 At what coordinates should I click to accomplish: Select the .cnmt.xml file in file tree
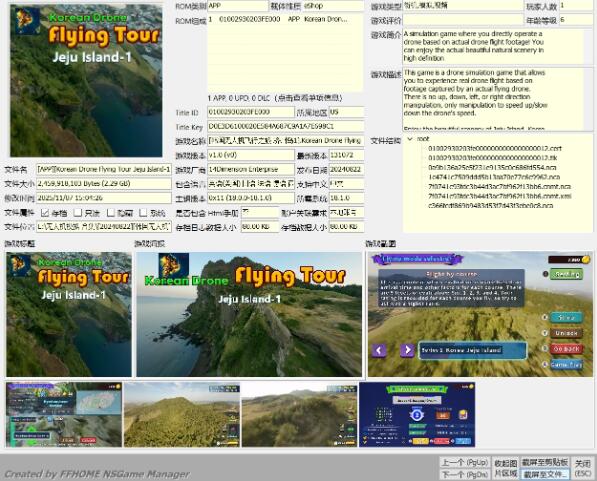click(x=499, y=196)
